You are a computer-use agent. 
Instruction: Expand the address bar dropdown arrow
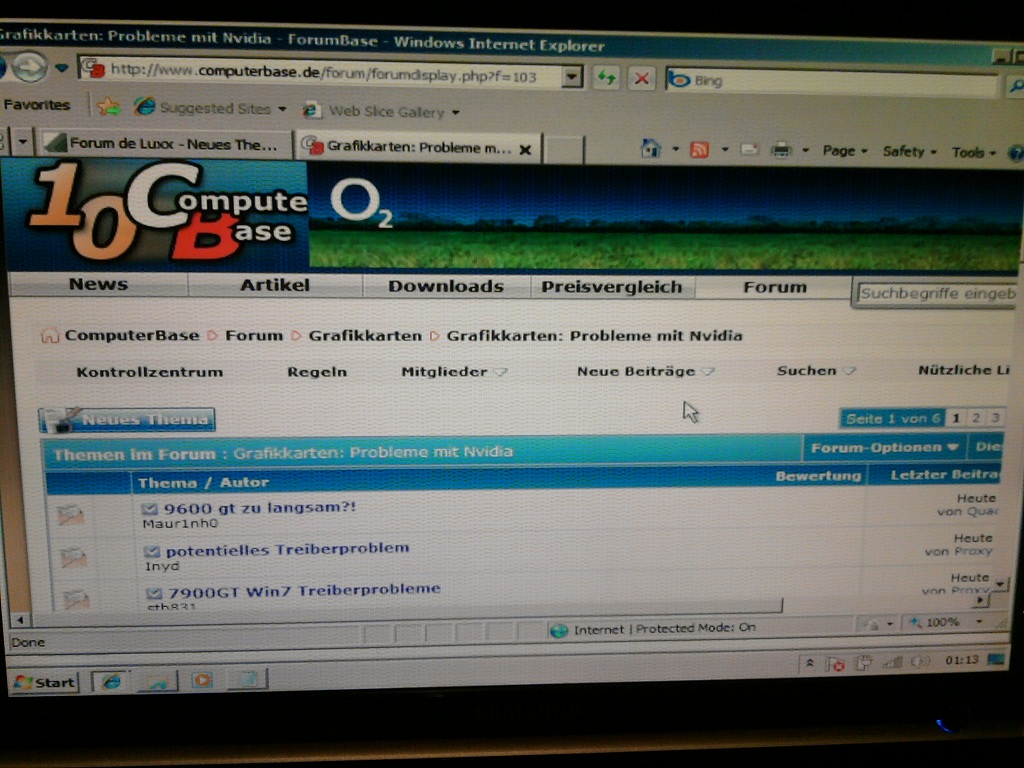pyautogui.click(x=571, y=77)
